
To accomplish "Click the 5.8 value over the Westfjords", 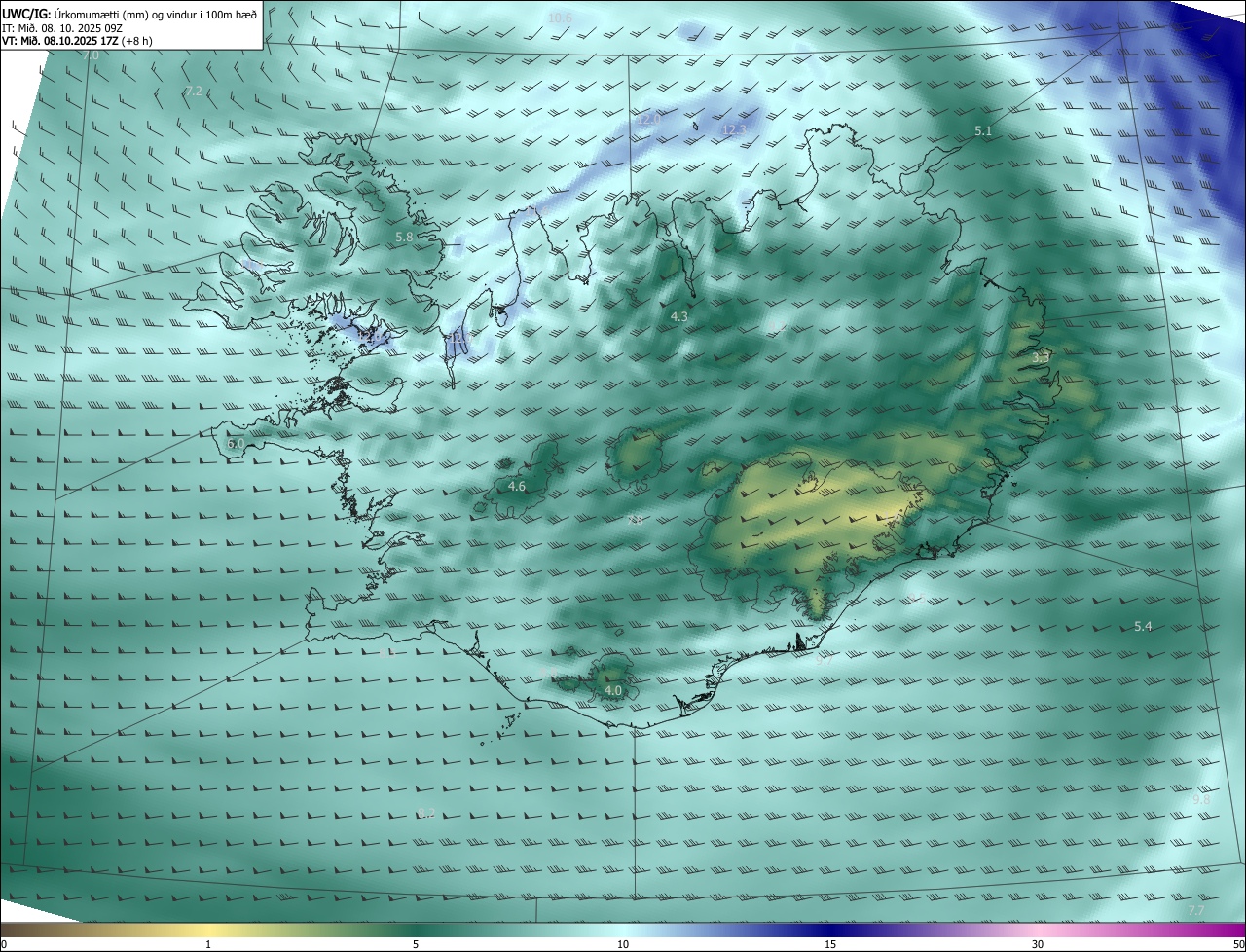I will click(404, 237).
